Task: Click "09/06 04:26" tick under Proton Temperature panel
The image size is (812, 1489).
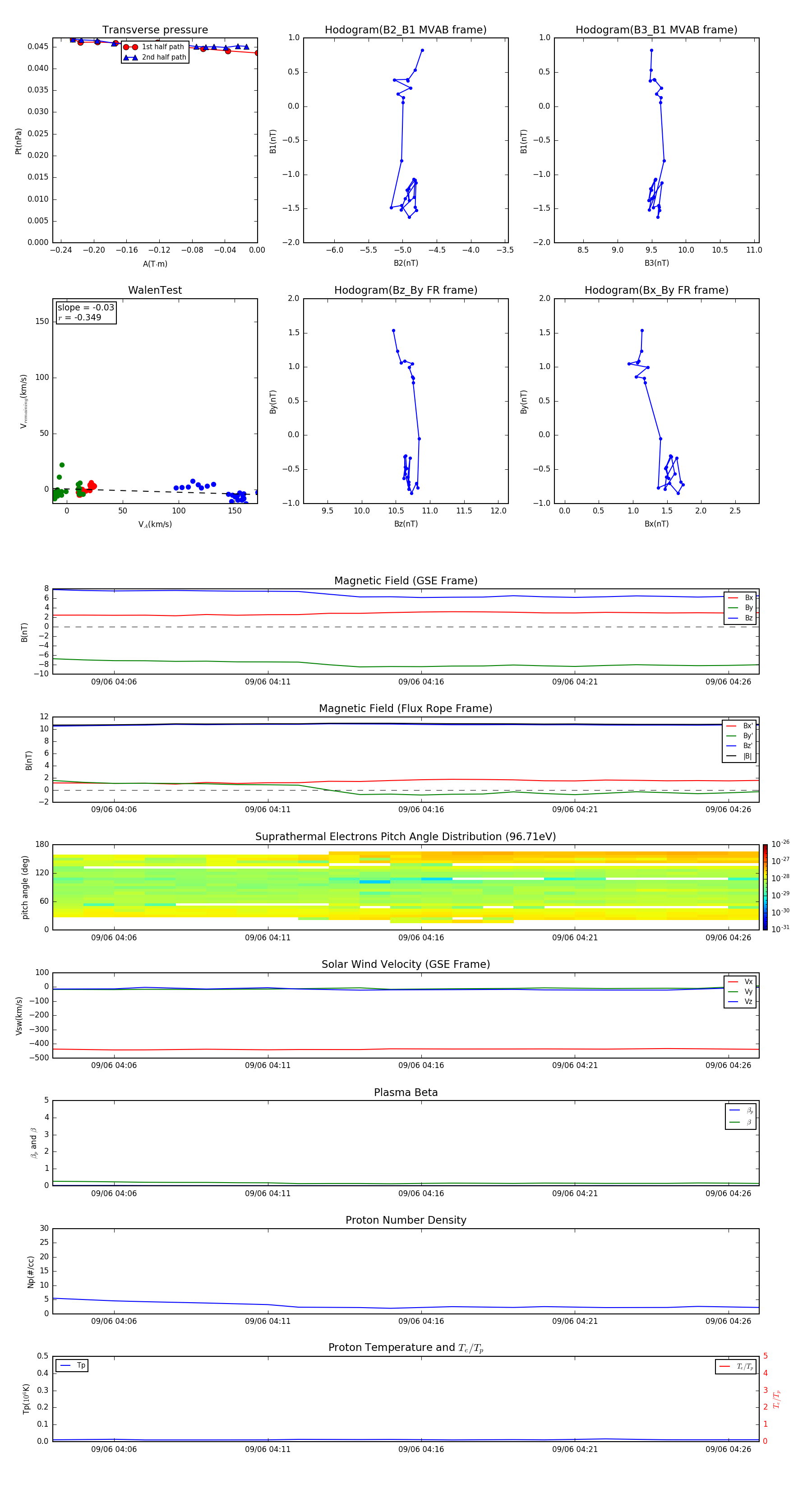Action: tap(728, 1449)
